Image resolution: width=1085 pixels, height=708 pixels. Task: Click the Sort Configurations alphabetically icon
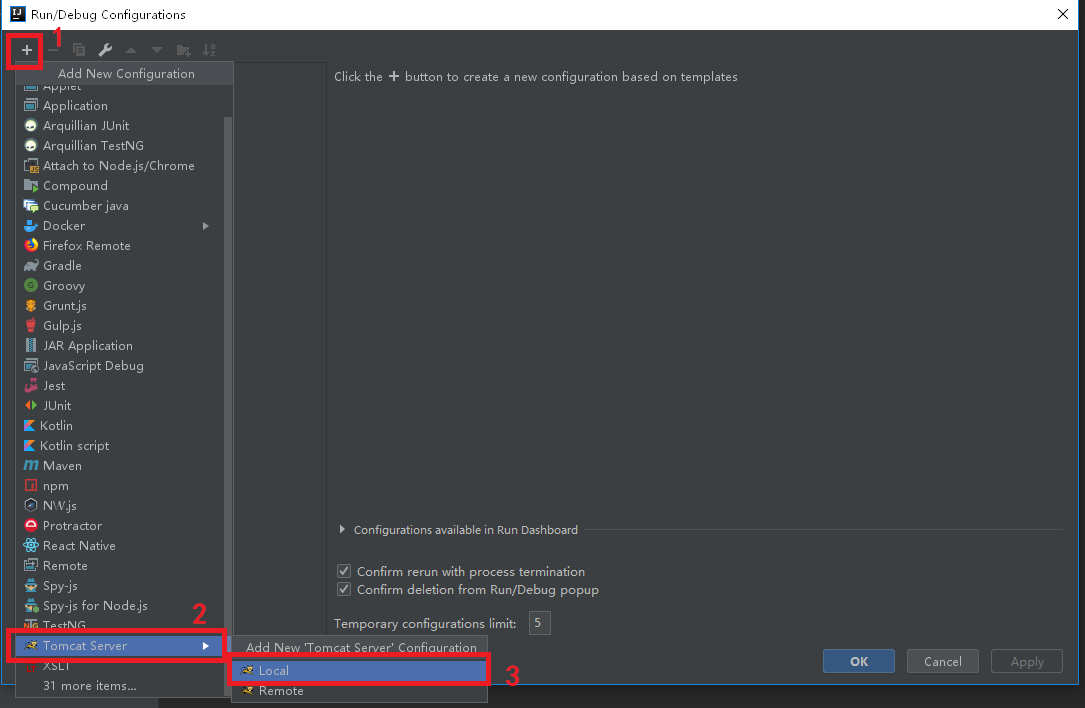pyautogui.click(x=209, y=50)
